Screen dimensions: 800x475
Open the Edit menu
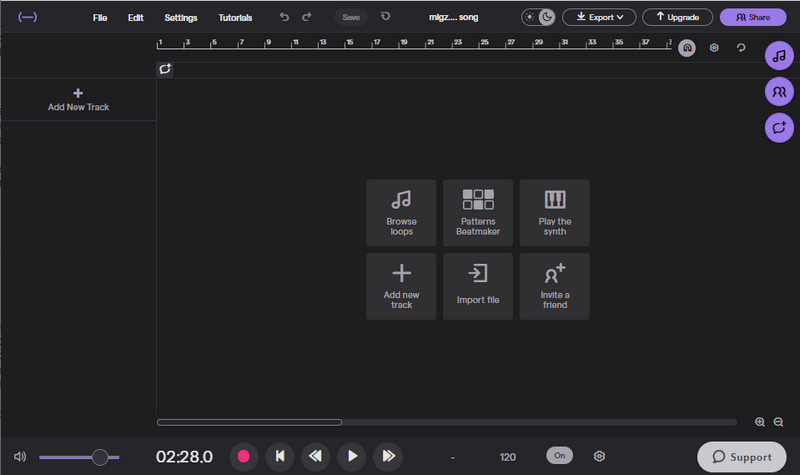pos(136,17)
